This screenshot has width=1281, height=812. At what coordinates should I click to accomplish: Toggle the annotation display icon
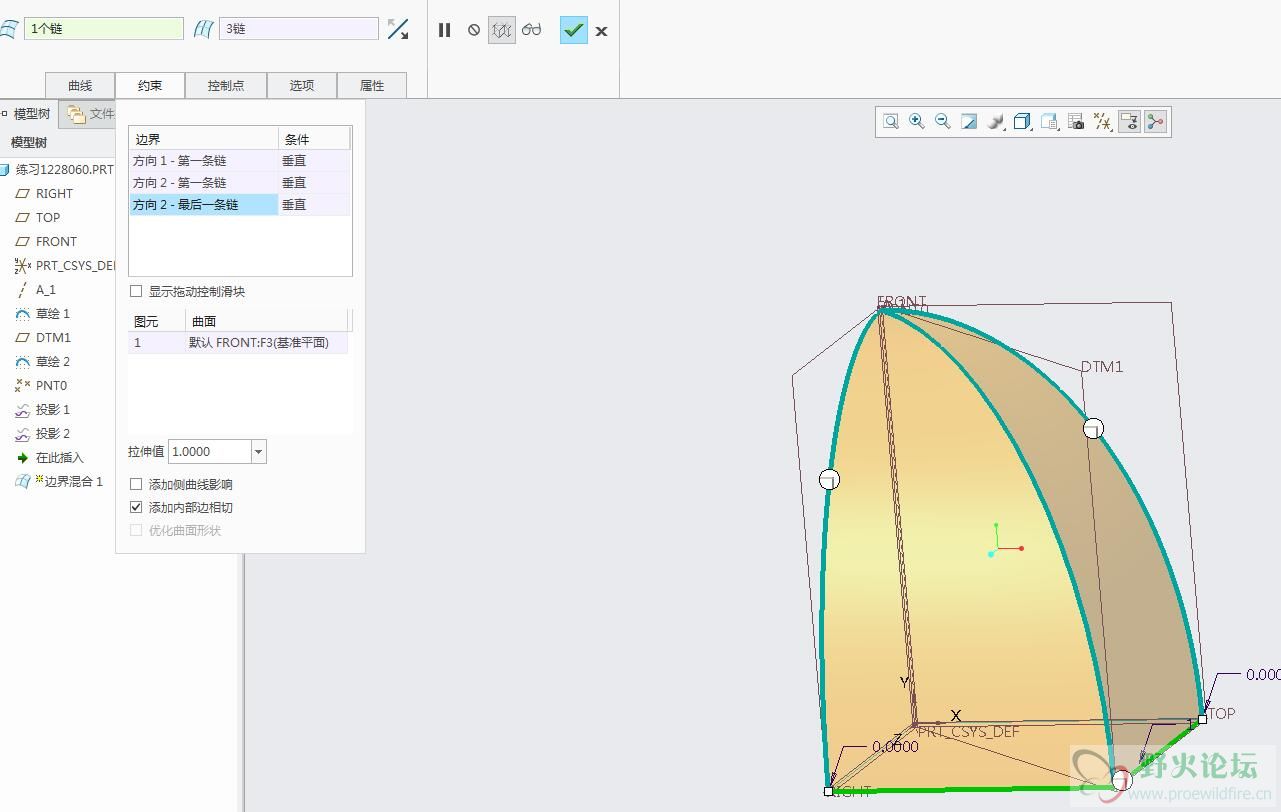[x=1129, y=122]
